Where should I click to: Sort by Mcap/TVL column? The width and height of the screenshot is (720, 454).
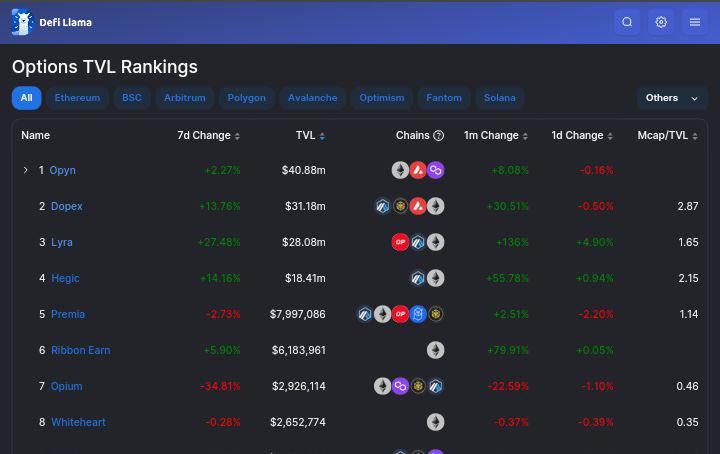[668, 135]
